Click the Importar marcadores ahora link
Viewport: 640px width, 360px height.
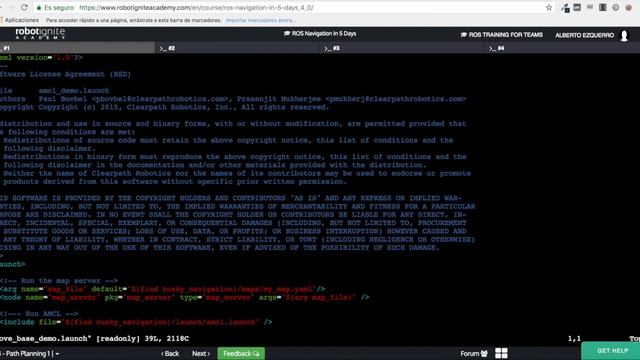pos(260,20)
